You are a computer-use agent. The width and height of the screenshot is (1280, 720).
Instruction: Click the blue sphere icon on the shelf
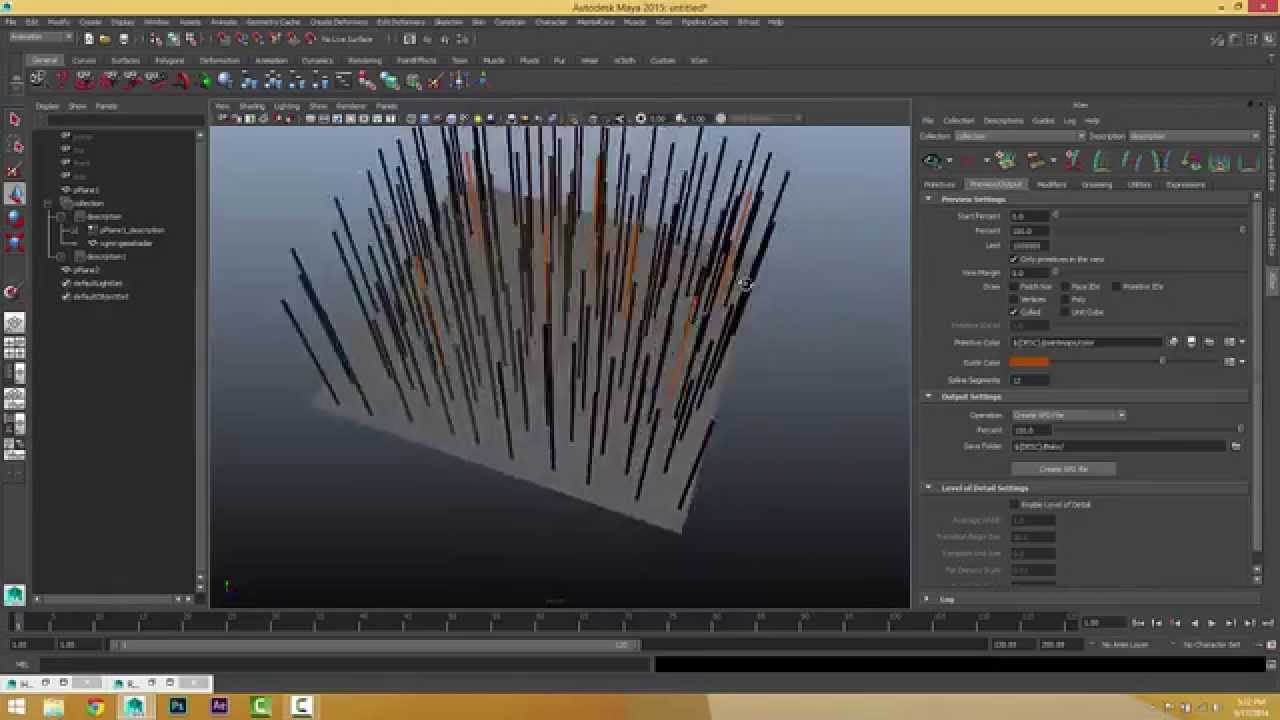pyautogui.click(x=226, y=81)
